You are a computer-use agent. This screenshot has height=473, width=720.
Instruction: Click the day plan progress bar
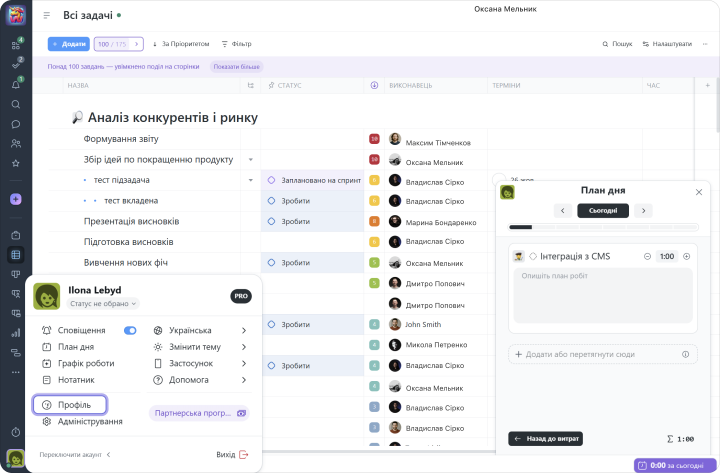(603, 227)
